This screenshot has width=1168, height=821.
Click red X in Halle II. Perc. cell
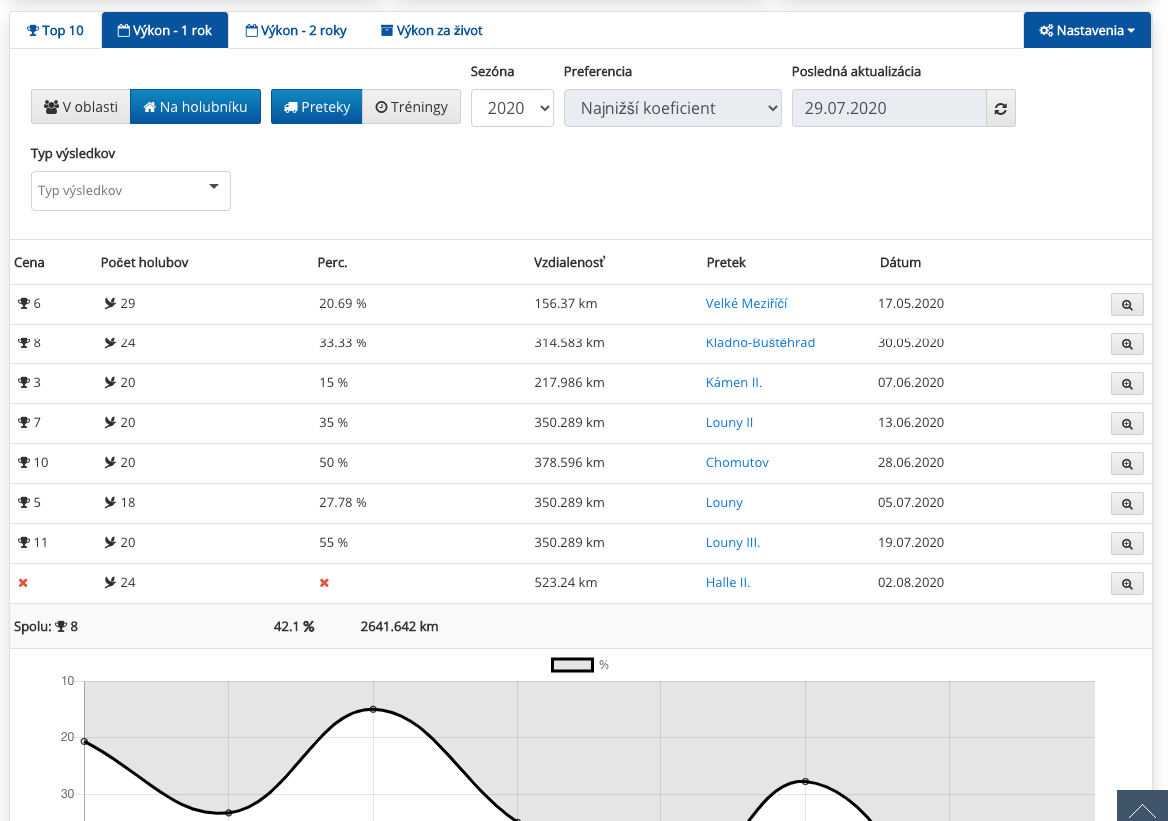click(324, 583)
